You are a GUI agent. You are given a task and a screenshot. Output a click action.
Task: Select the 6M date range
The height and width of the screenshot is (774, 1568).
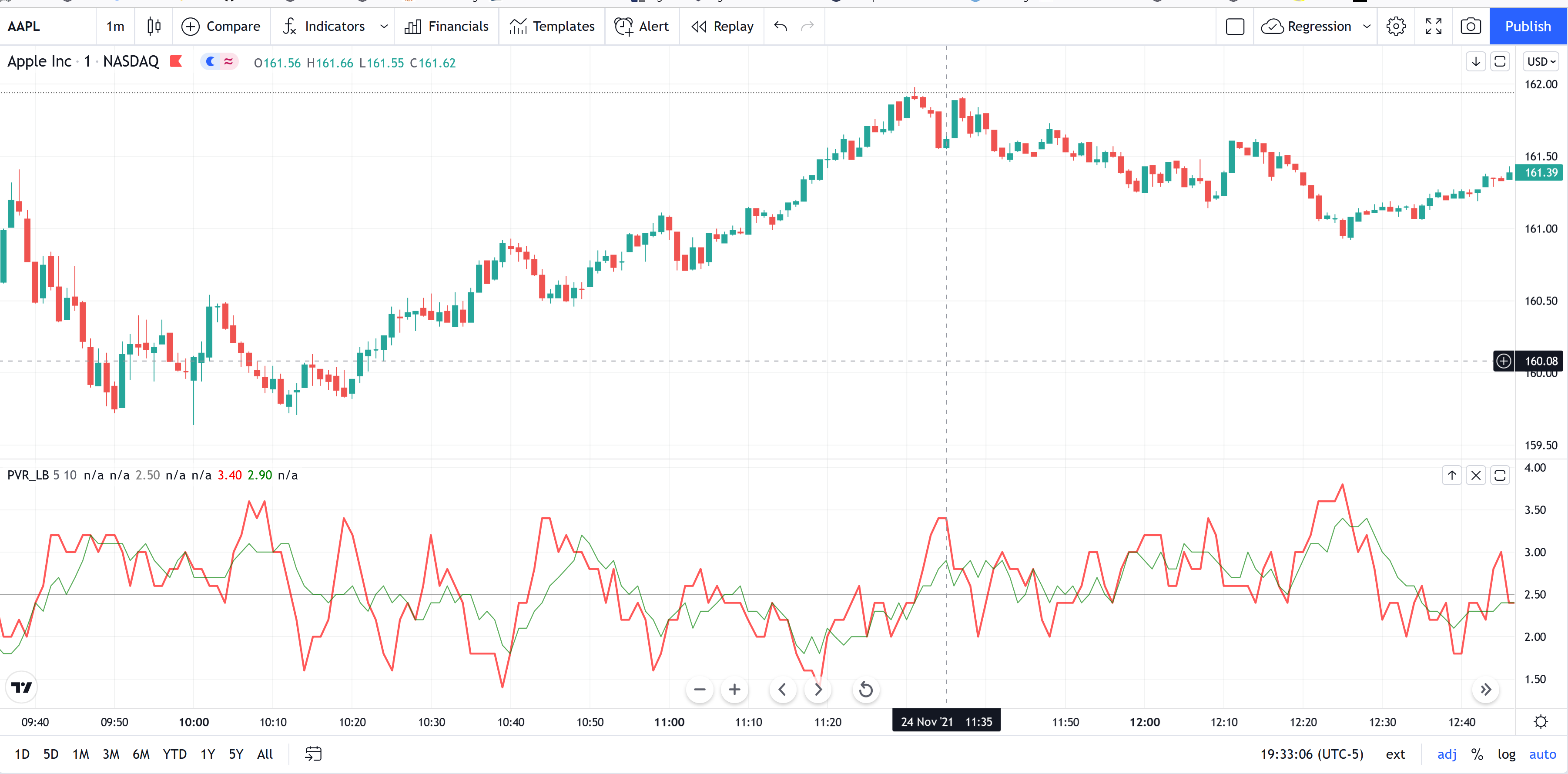click(141, 754)
